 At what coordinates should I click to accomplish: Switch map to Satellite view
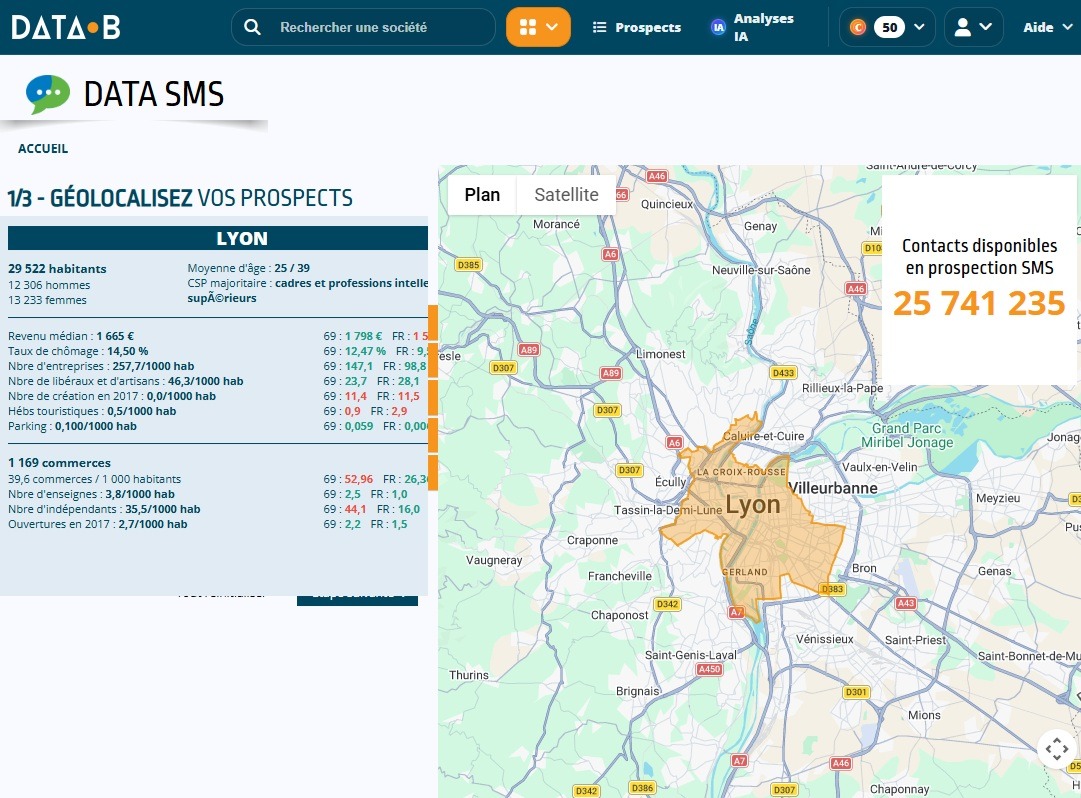[566, 195]
